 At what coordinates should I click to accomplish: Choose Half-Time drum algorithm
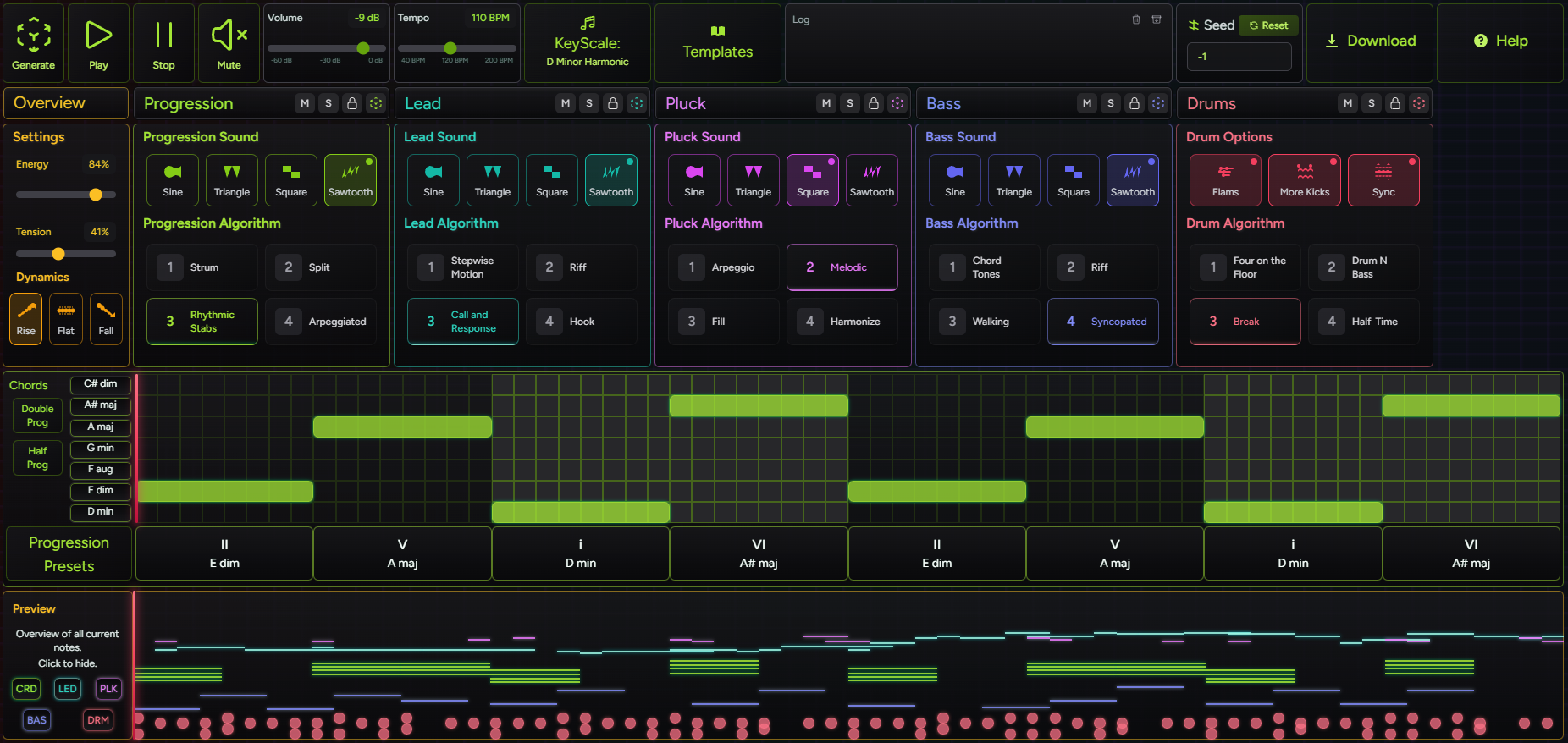[1364, 322]
